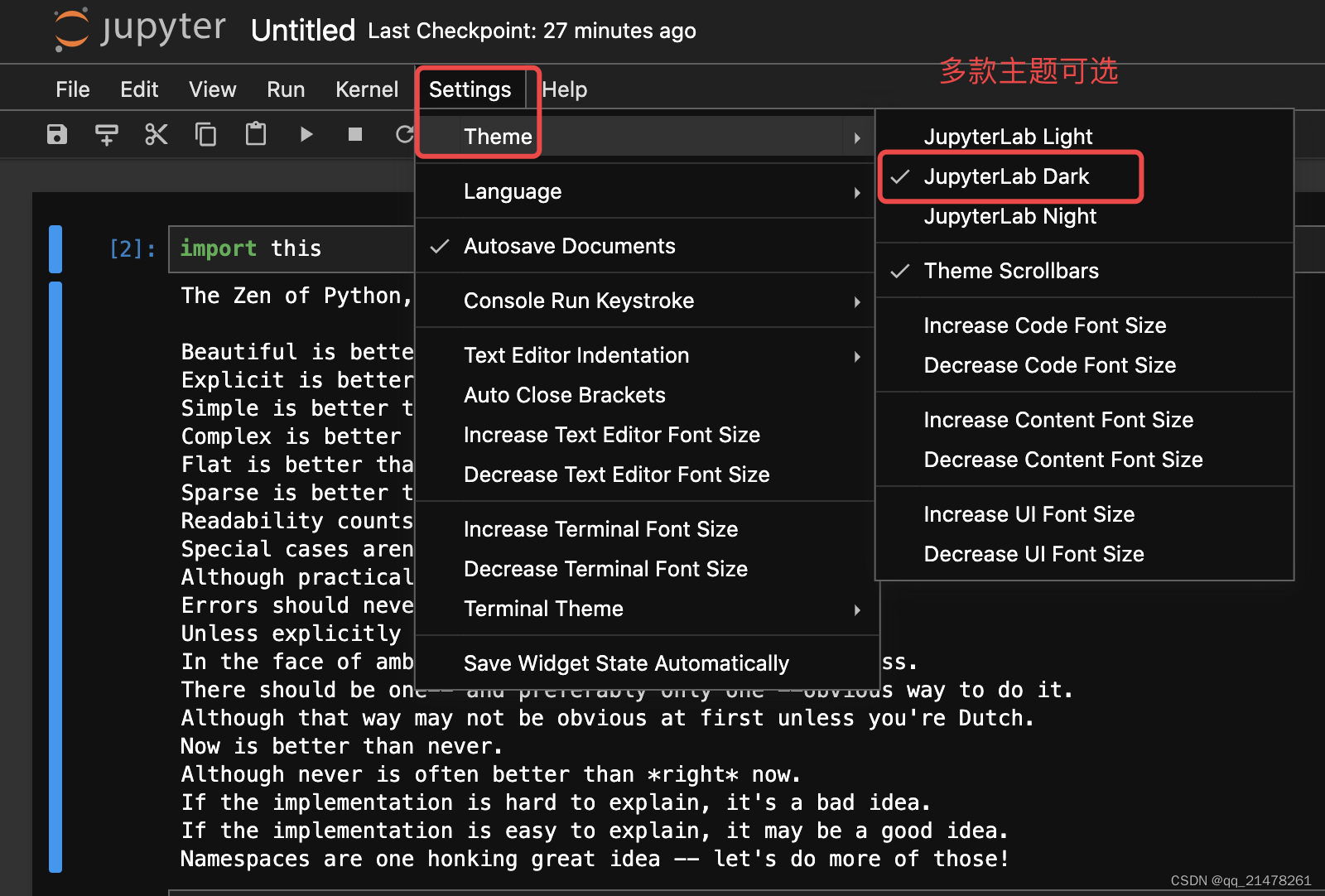Toggle Auto Close Brackets
This screenshot has width=1325, height=896.
pyautogui.click(x=644, y=395)
